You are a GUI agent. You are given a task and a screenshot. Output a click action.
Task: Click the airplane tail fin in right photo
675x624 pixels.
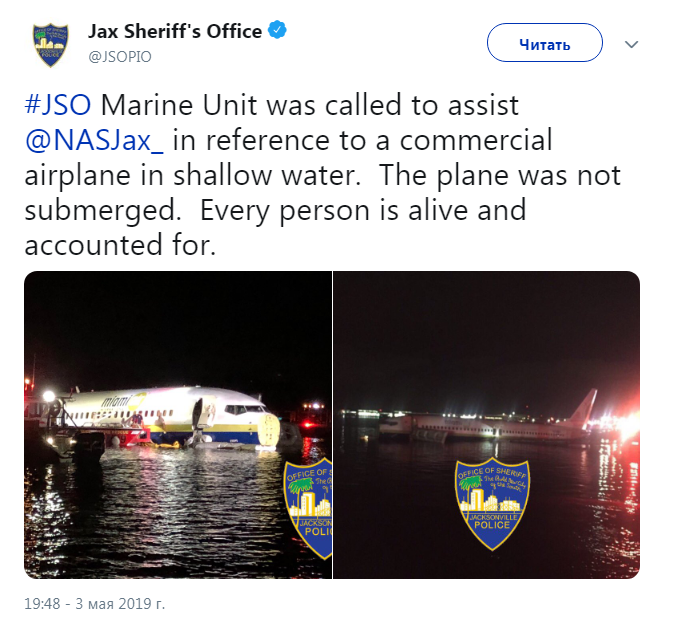[586, 409]
